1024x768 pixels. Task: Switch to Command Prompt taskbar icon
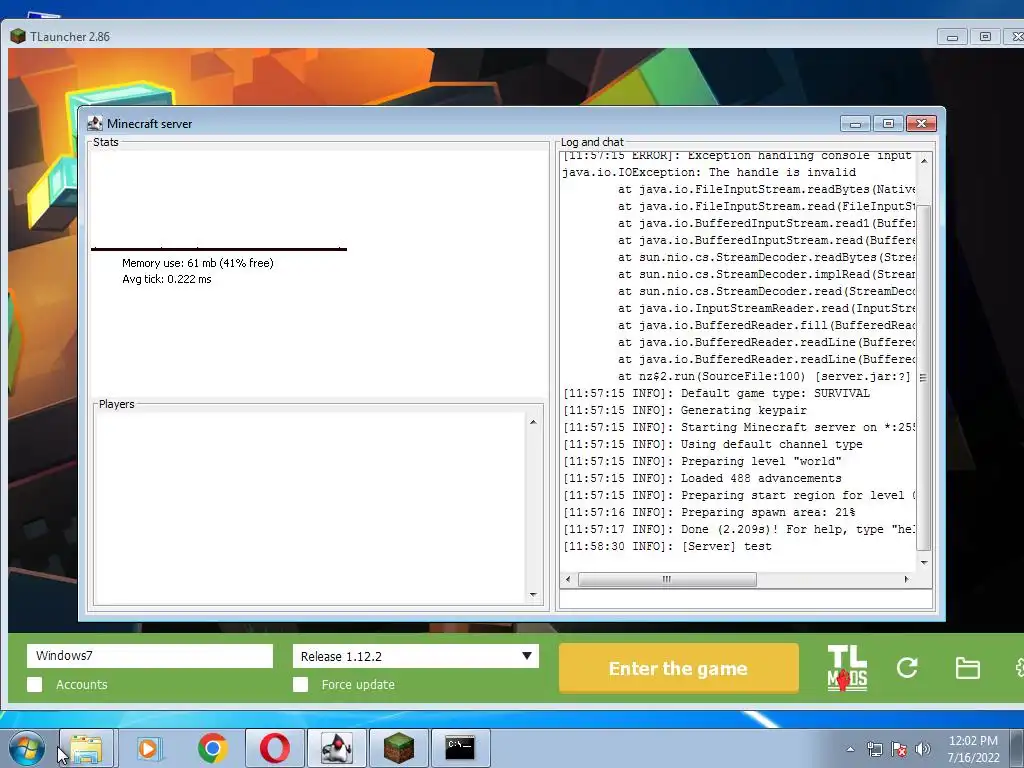pos(460,748)
